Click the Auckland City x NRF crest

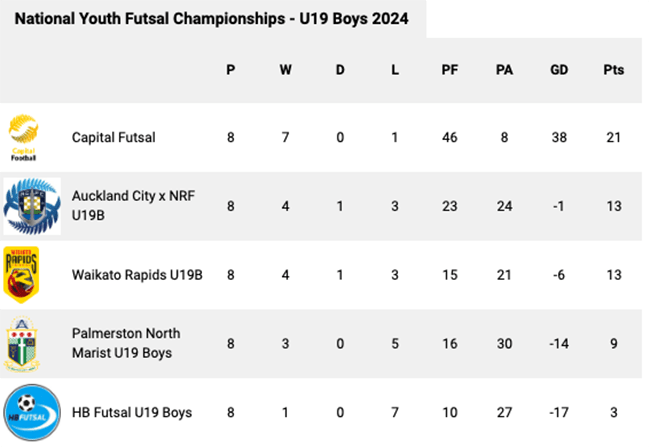tap(31, 205)
